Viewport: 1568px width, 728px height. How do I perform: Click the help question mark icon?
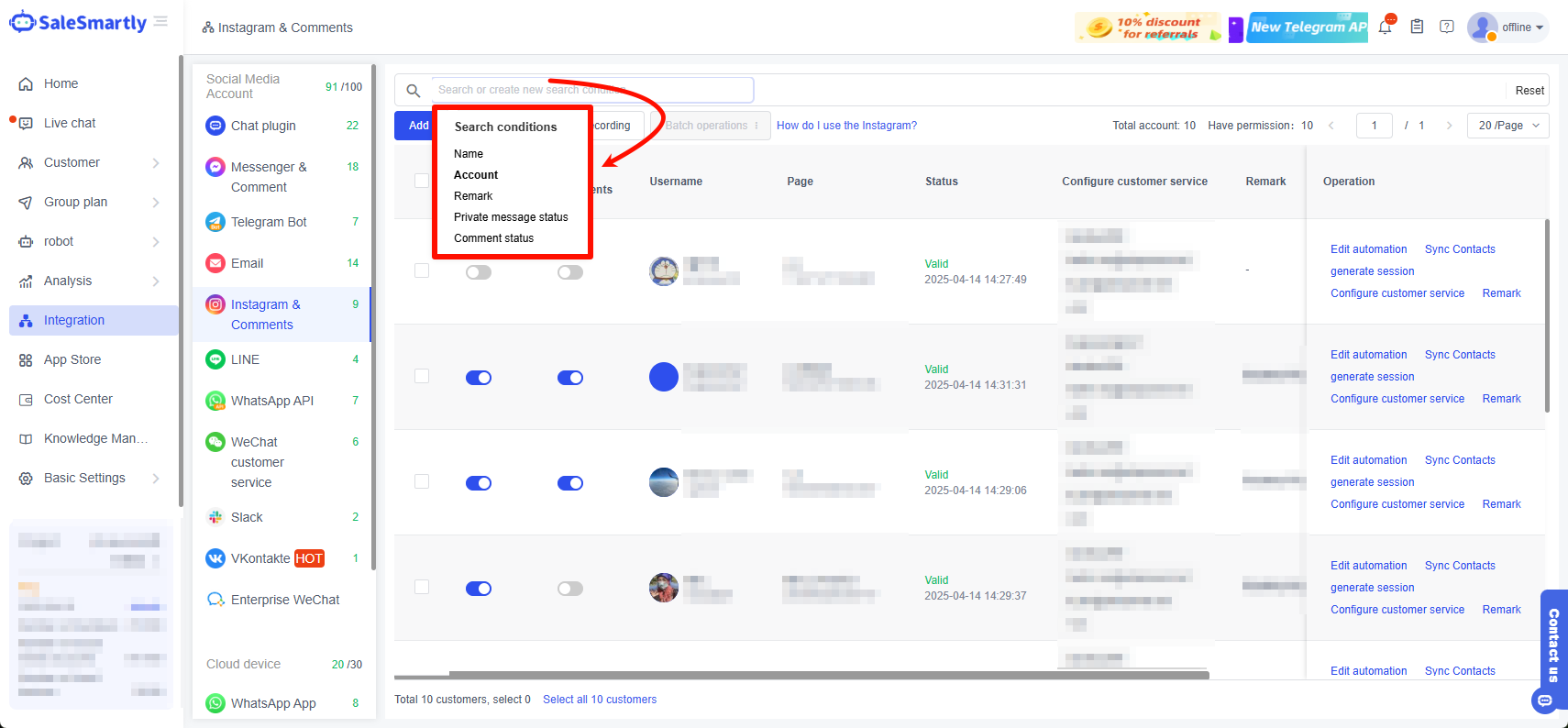(x=1447, y=28)
